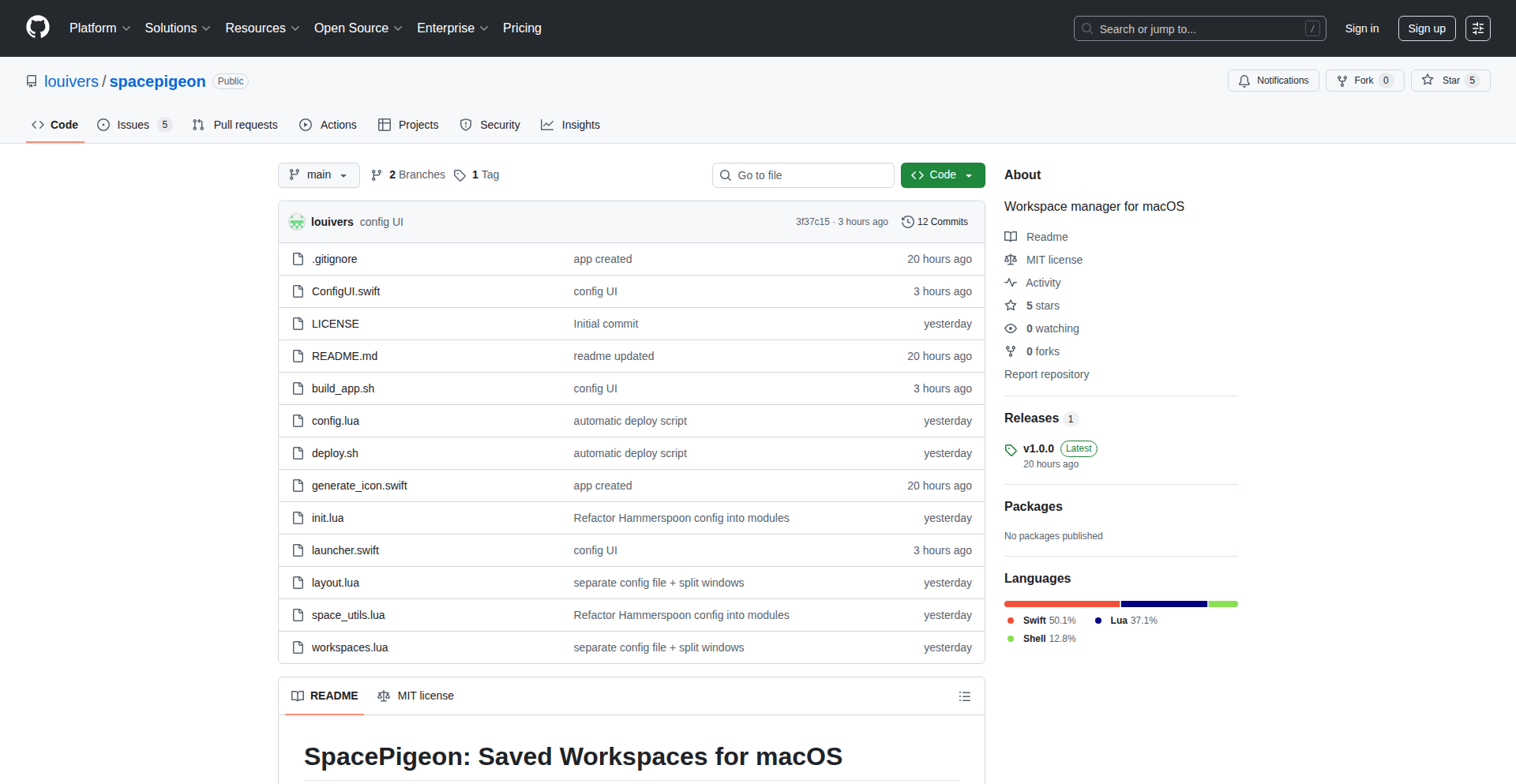This screenshot has height=784, width=1516.
Task: Click the scale icon beside MIT license in About
Action: click(x=1011, y=260)
